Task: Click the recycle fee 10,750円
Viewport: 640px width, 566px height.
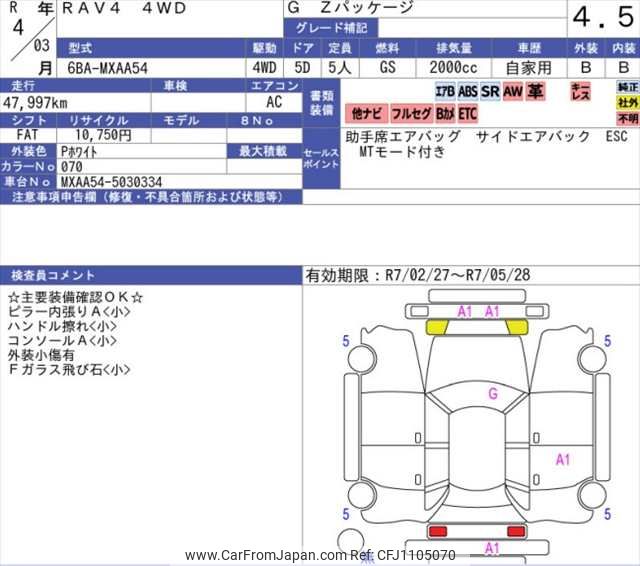Action: click(x=103, y=135)
